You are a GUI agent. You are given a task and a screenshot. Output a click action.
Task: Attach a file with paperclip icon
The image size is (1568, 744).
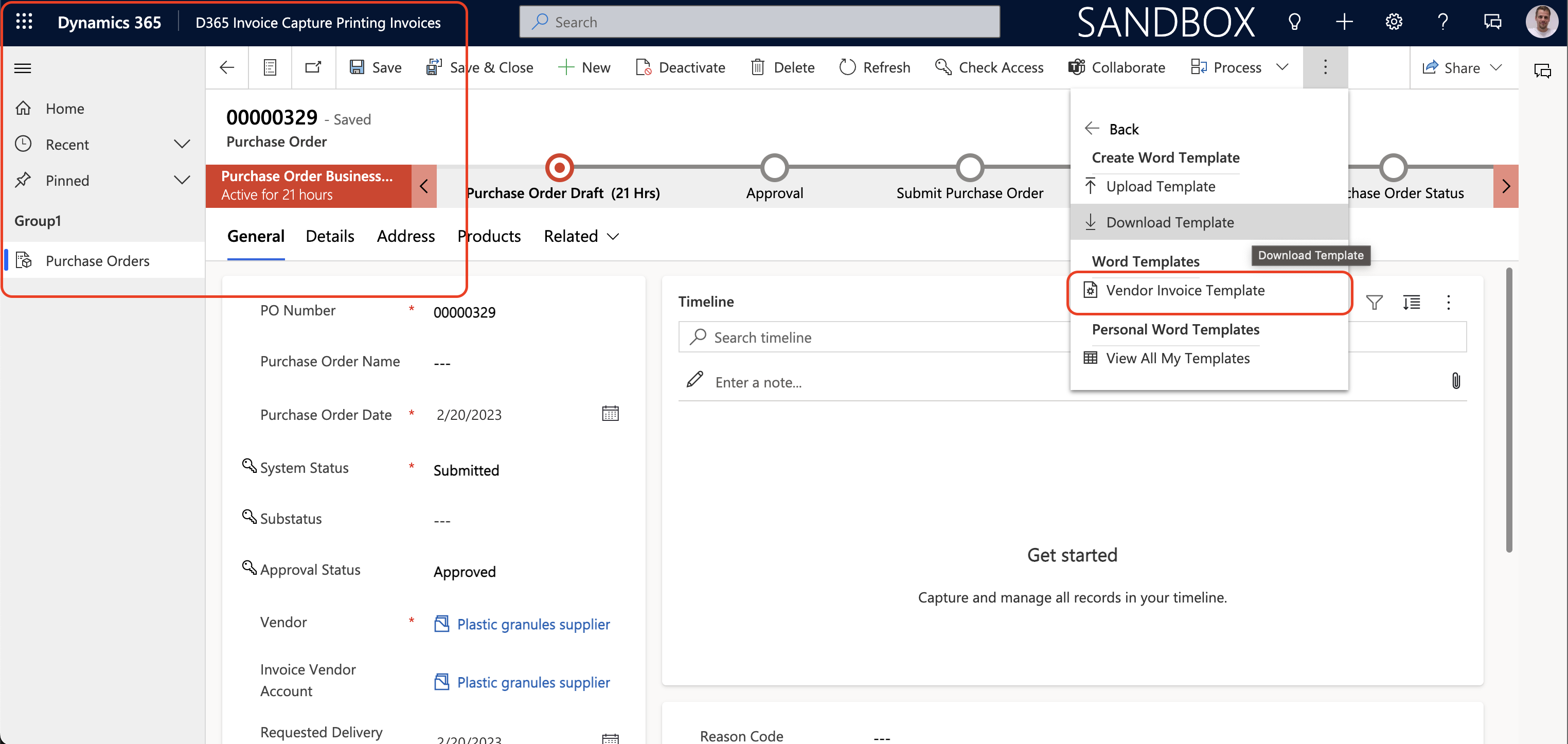pyautogui.click(x=1456, y=381)
